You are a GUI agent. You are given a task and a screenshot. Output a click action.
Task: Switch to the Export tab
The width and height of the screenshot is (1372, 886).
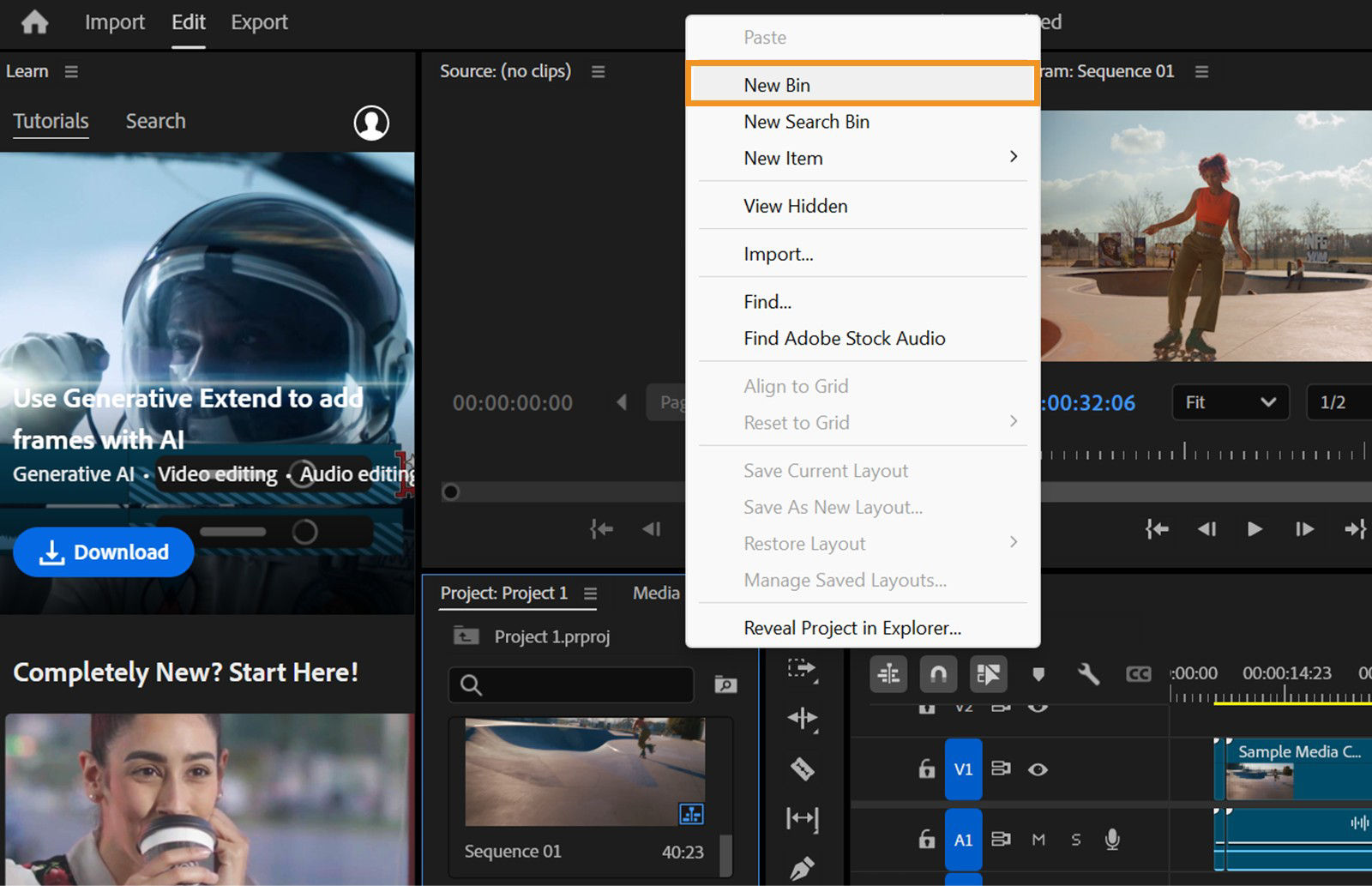259,22
